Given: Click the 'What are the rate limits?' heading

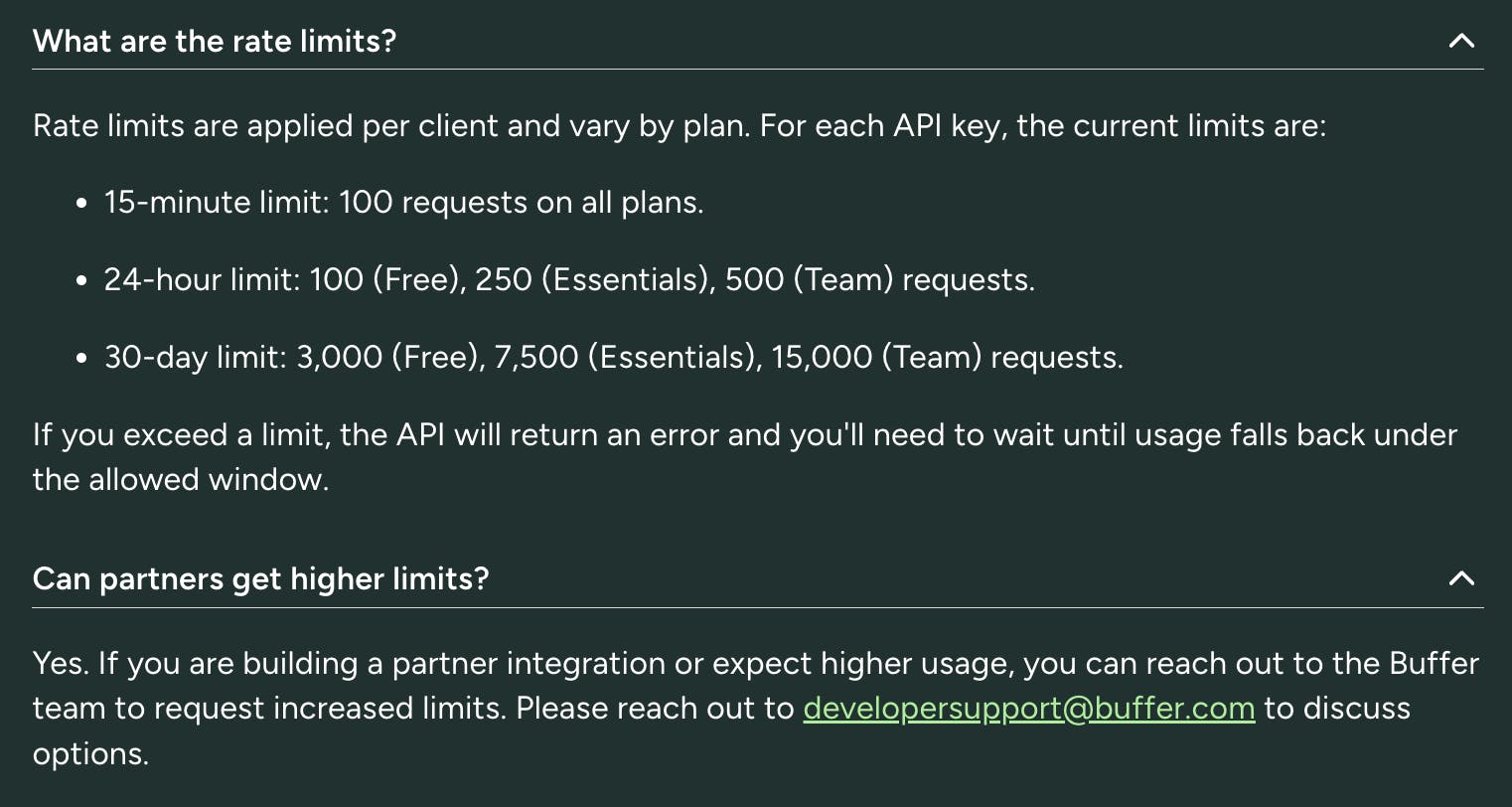Looking at the screenshot, I should click(215, 41).
